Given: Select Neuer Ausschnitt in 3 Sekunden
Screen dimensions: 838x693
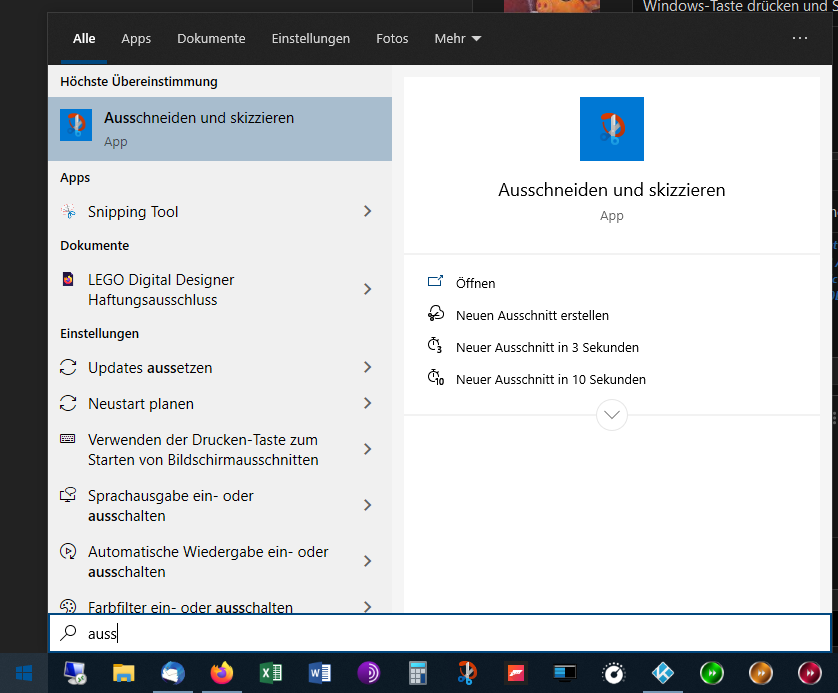Looking at the screenshot, I should click(x=547, y=347).
